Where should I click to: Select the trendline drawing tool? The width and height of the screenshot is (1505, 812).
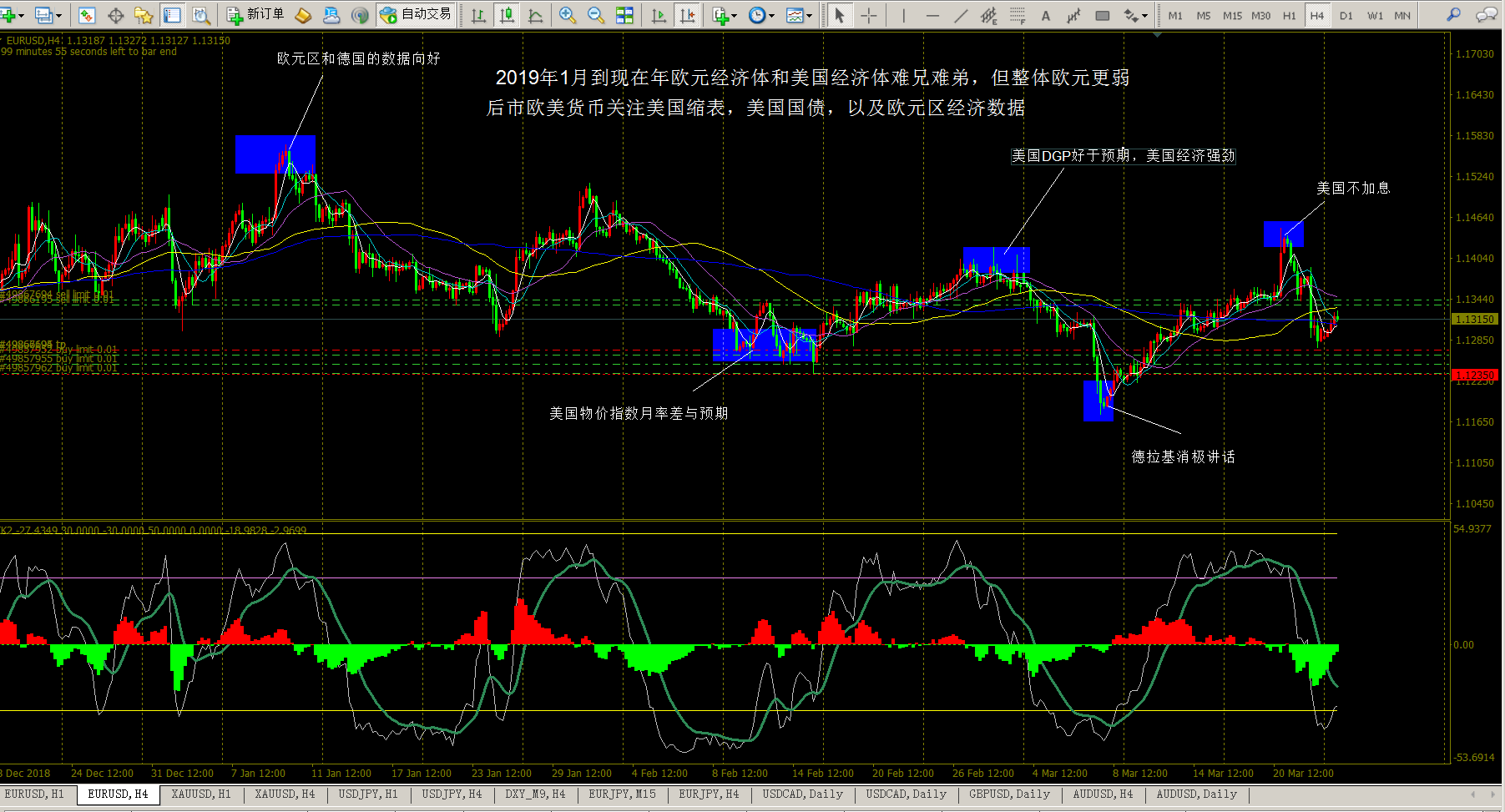[x=961, y=15]
